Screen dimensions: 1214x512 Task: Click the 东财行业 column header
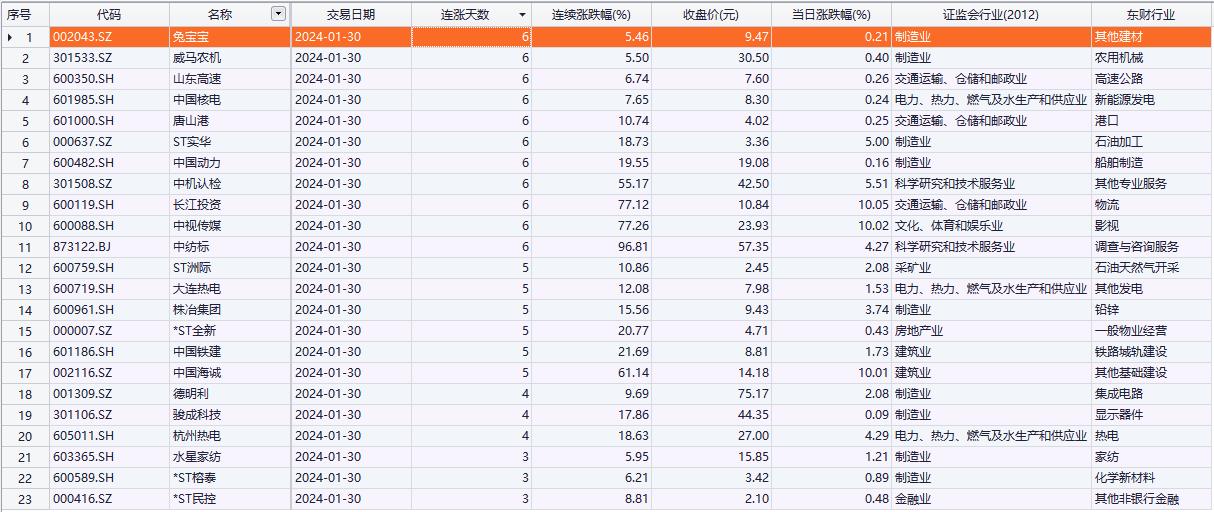click(x=1148, y=14)
